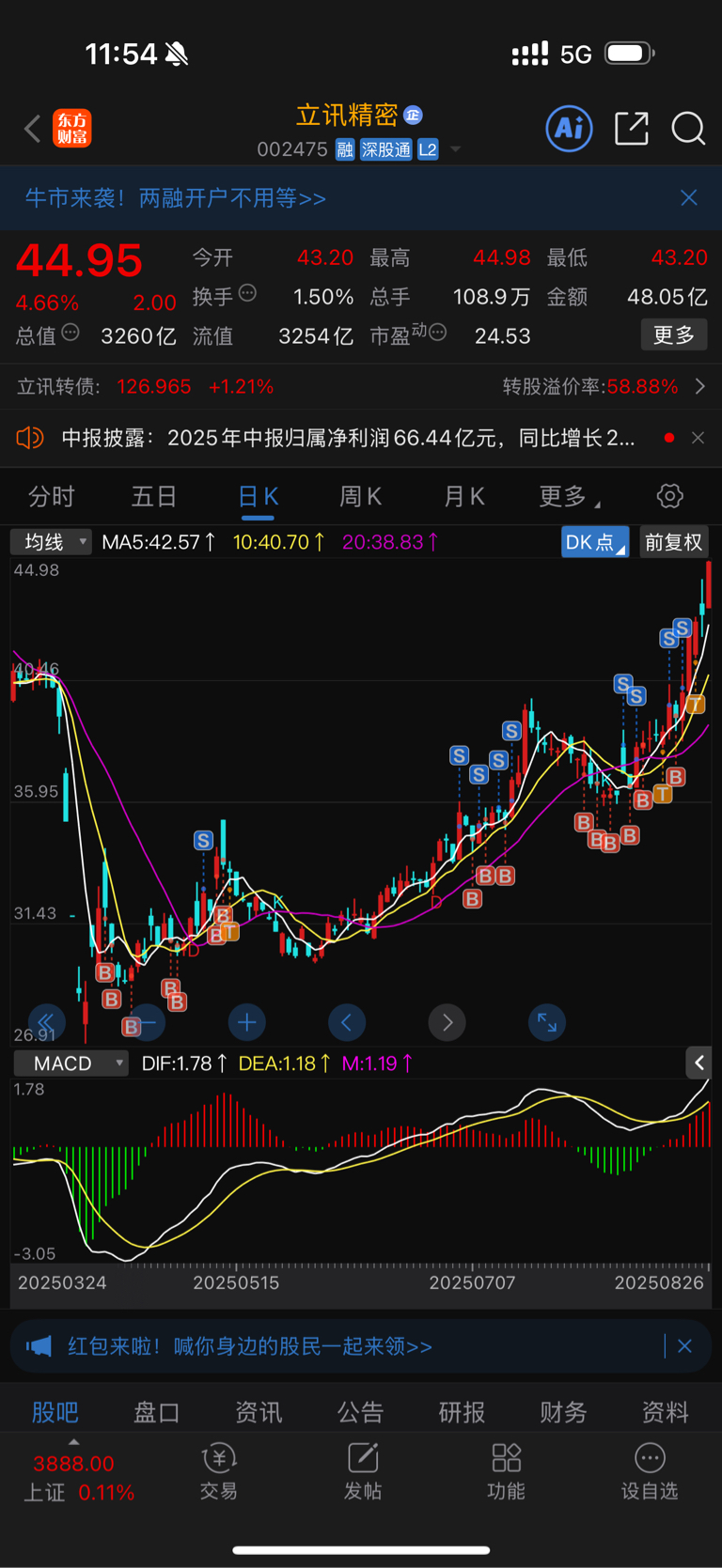Viewport: 722px width, 1568px height.
Task: Open the 均线 indicator dropdown
Action: click(51, 542)
